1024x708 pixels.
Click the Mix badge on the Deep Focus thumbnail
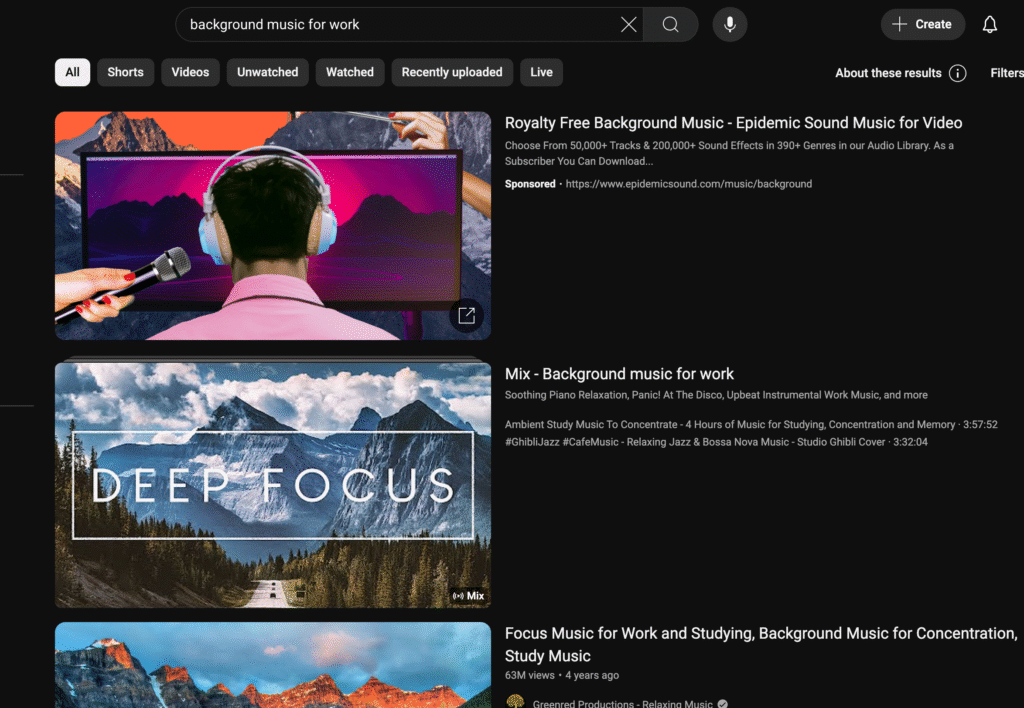coord(468,596)
